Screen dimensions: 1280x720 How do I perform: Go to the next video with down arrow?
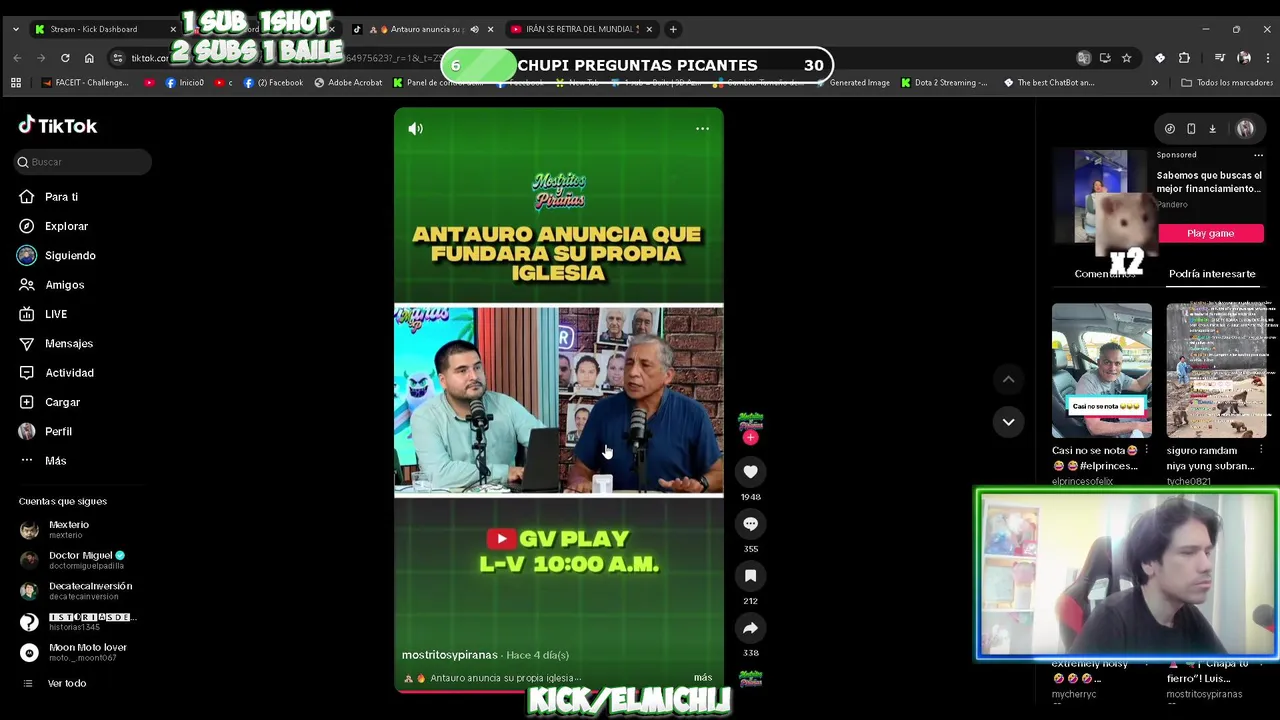coord(1008,422)
